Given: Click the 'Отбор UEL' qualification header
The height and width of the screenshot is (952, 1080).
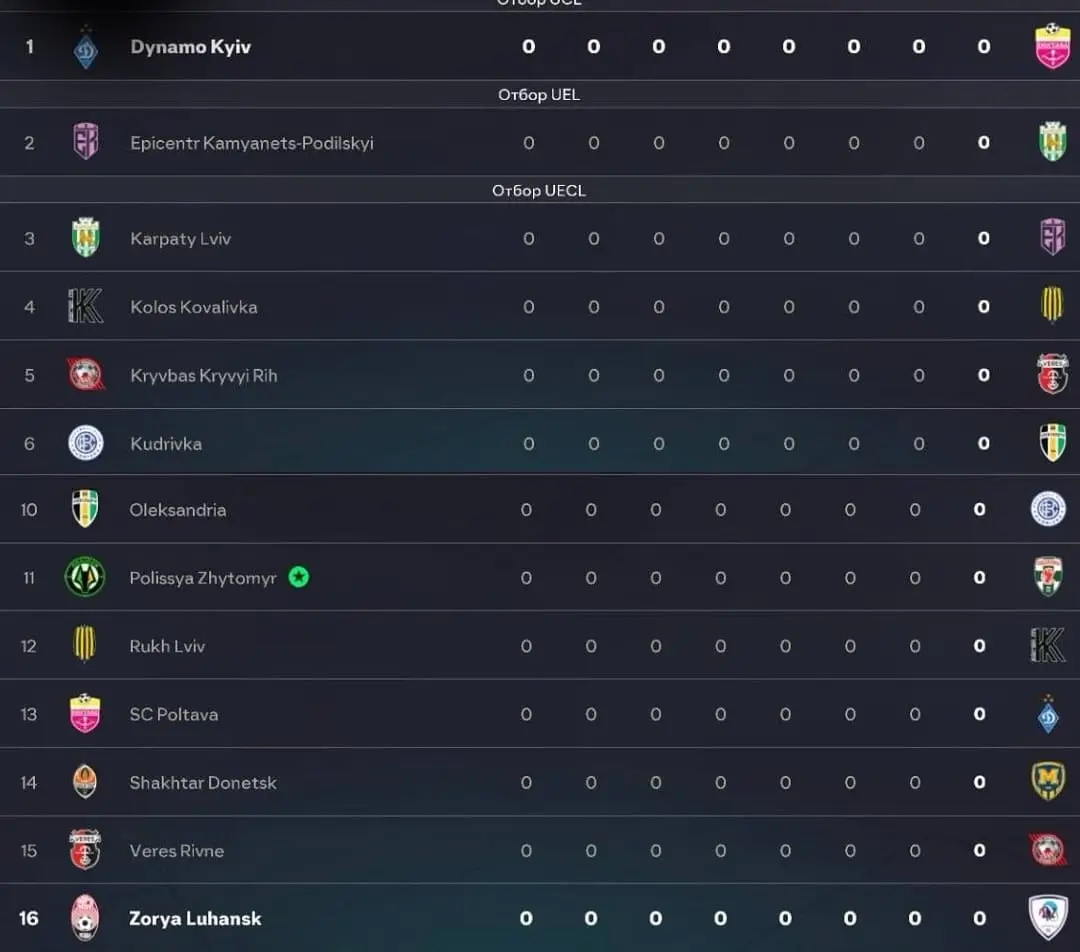Looking at the screenshot, I should 539,95.
